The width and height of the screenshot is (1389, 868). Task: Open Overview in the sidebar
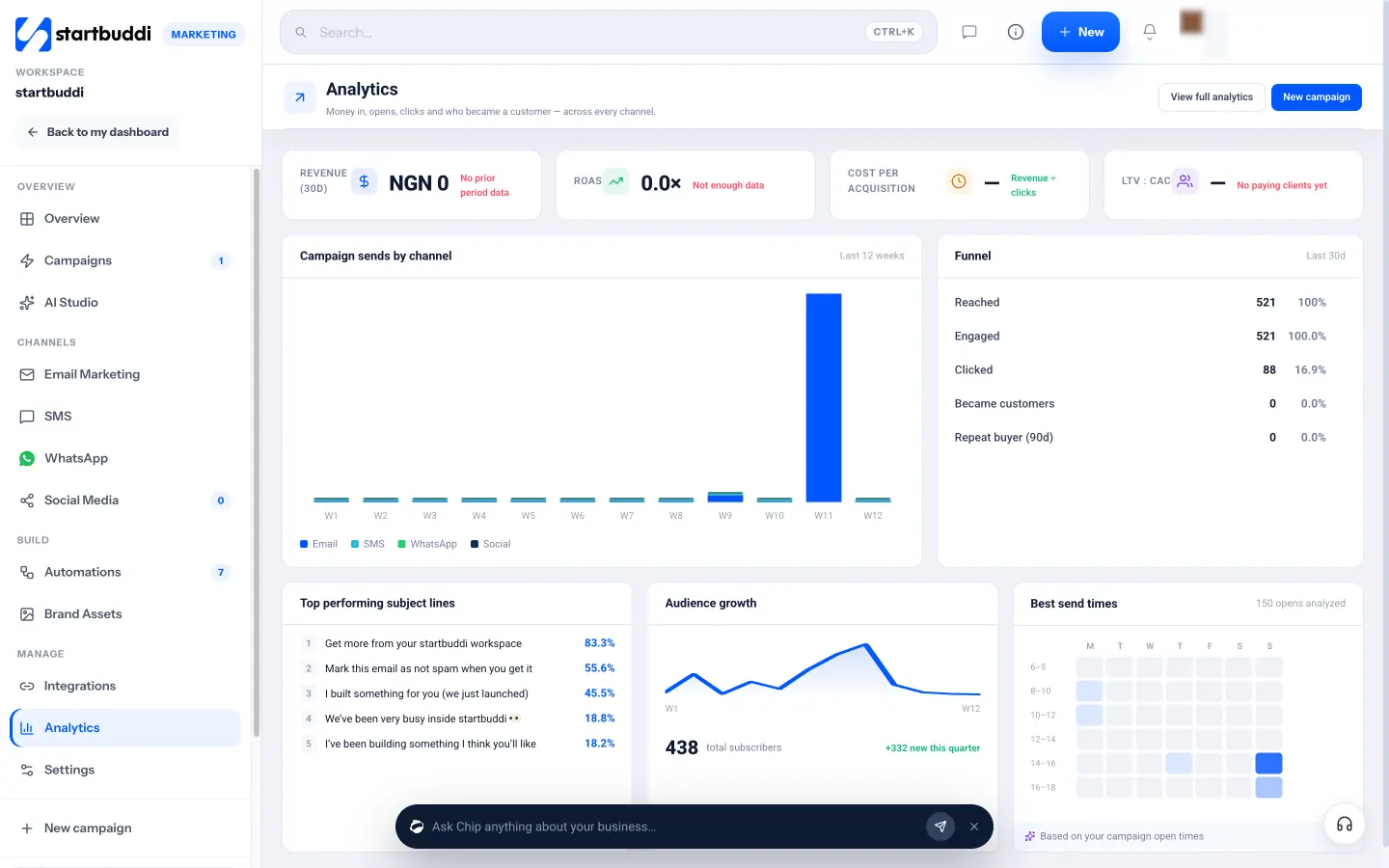125,219
